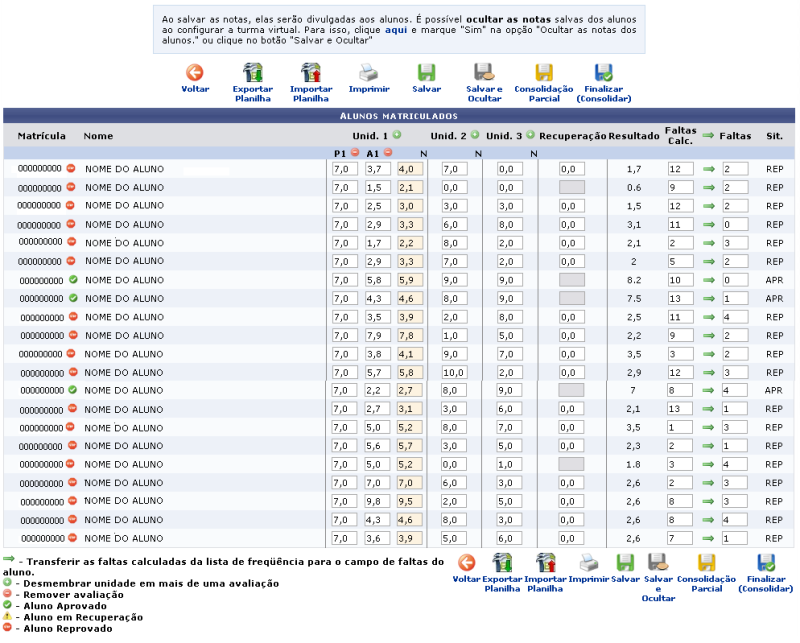800x643 pixels.
Task: Split Unid. 2 with its green plus icon
Action: (475, 135)
